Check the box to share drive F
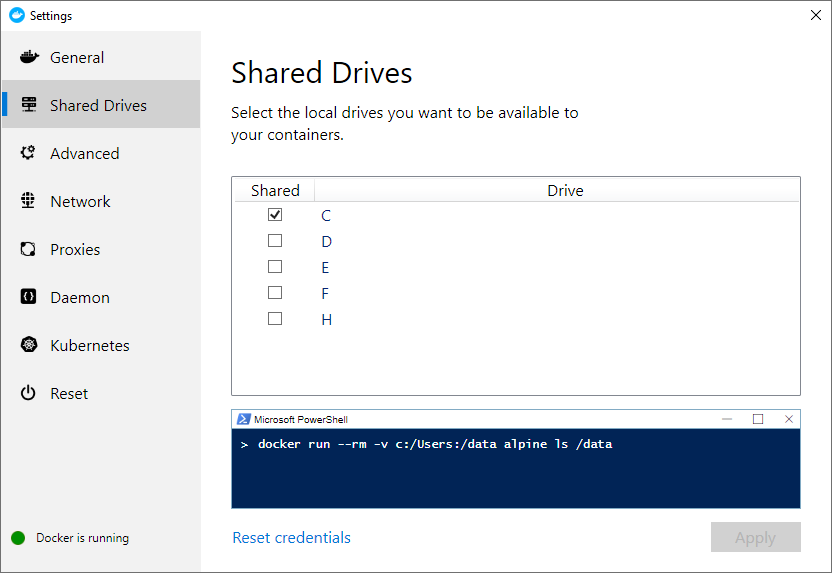Image resolution: width=832 pixels, height=573 pixels. coord(275,292)
